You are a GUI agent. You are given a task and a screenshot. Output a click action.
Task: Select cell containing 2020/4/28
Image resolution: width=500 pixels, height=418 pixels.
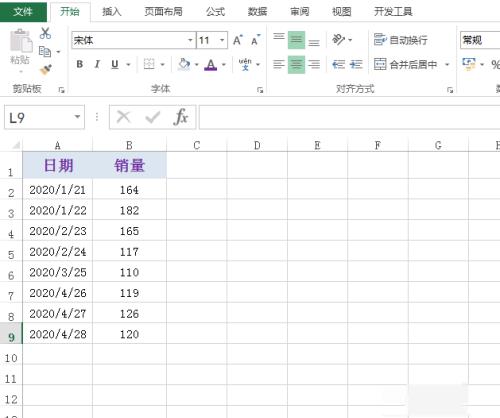point(58,334)
